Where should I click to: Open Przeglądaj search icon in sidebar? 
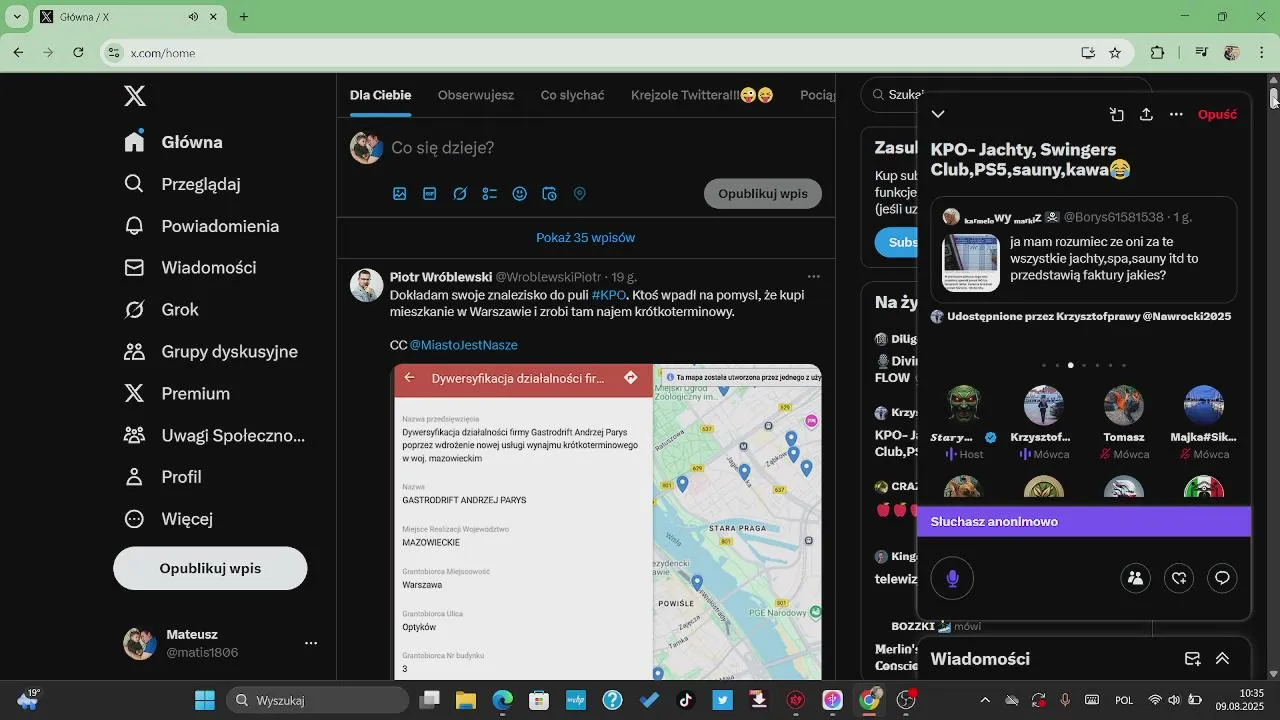click(135, 184)
